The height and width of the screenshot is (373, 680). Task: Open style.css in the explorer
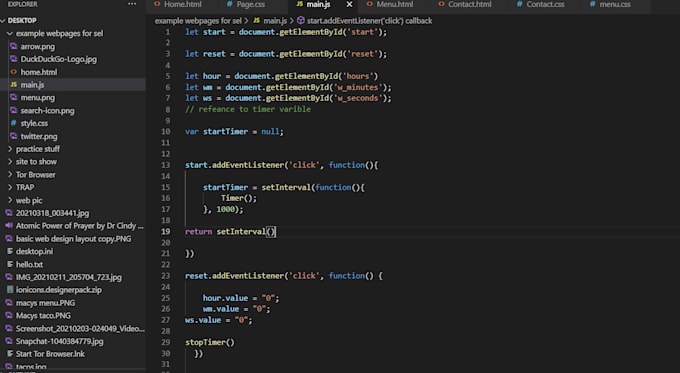coord(34,123)
